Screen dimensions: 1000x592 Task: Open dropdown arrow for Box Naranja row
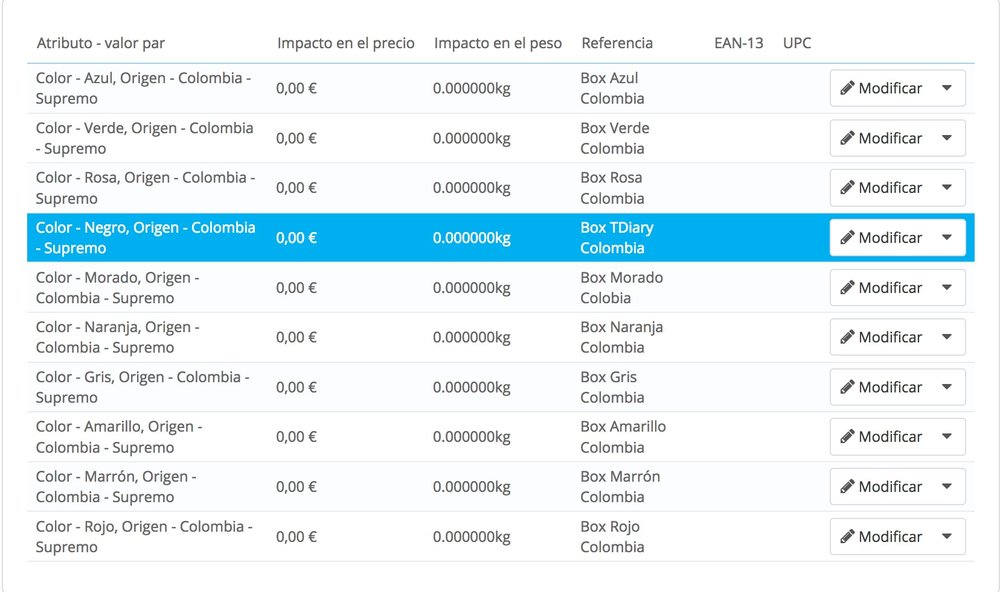pos(947,337)
